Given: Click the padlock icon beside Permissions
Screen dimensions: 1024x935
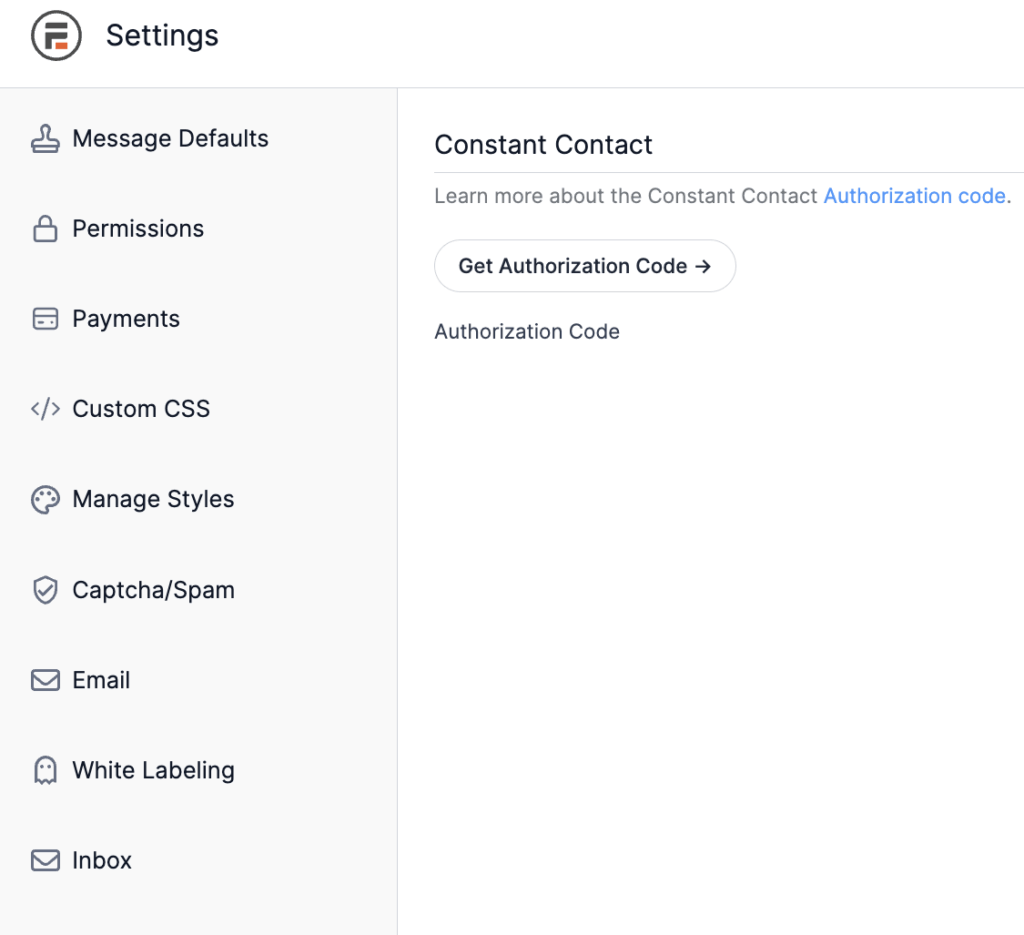Looking at the screenshot, I should coord(45,229).
